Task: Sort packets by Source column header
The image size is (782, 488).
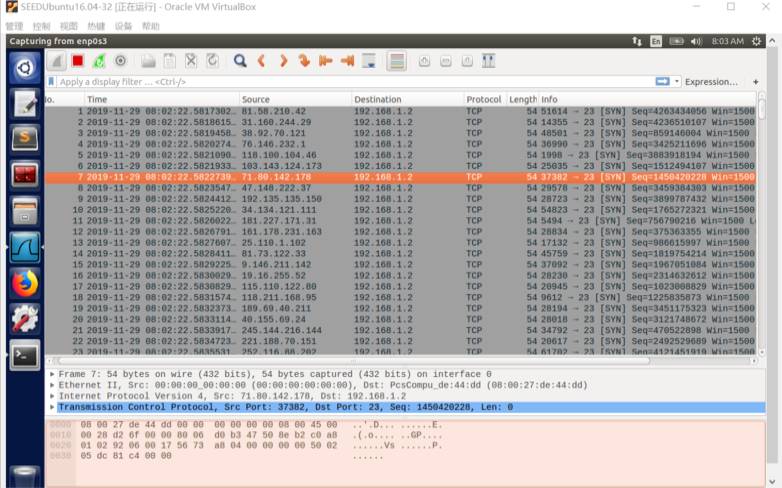Action: coord(294,100)
